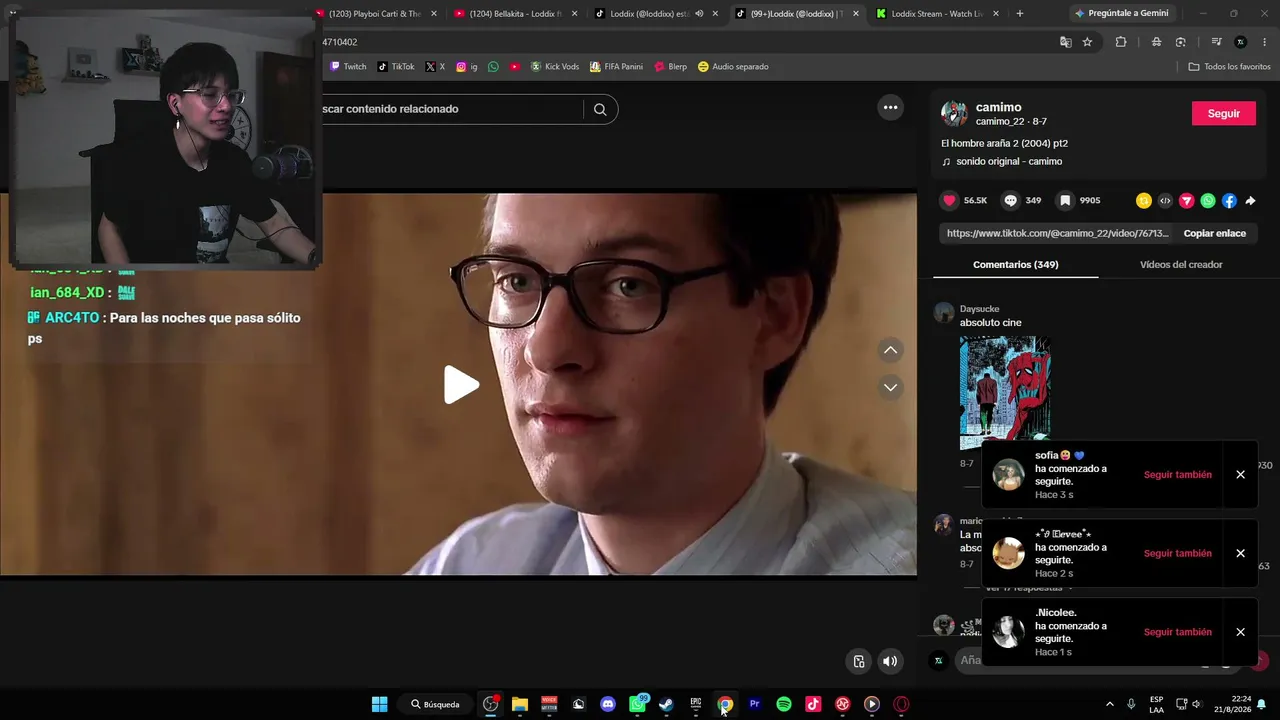Click Pregúntale a Gemini button
The image size is (1280, 720).
click(1120, 14)
